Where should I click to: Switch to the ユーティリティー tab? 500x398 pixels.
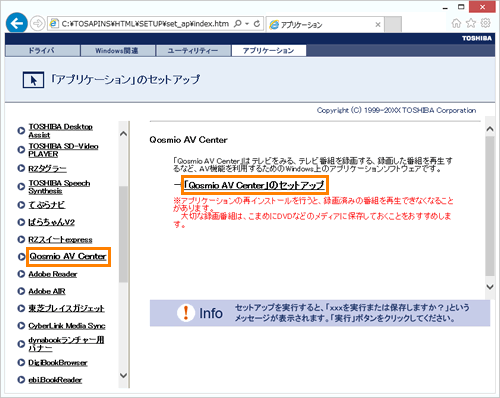click(193, 51)
